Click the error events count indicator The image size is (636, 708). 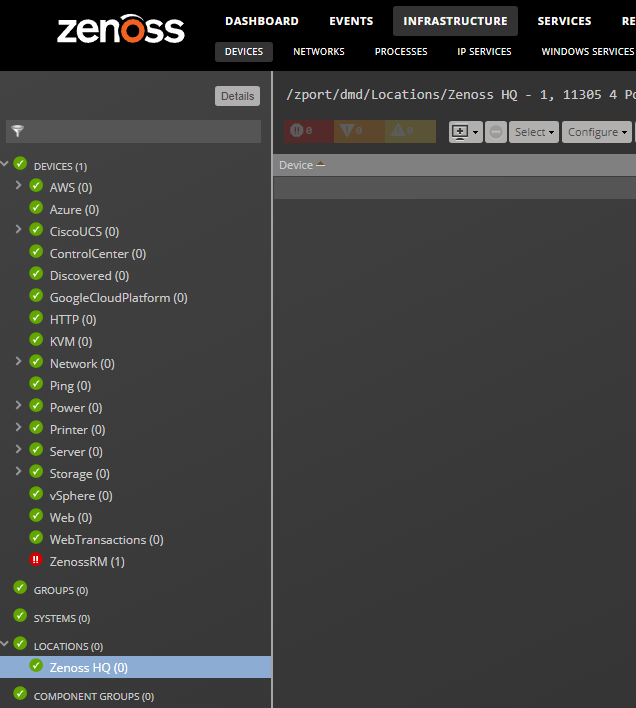point(359,131)
